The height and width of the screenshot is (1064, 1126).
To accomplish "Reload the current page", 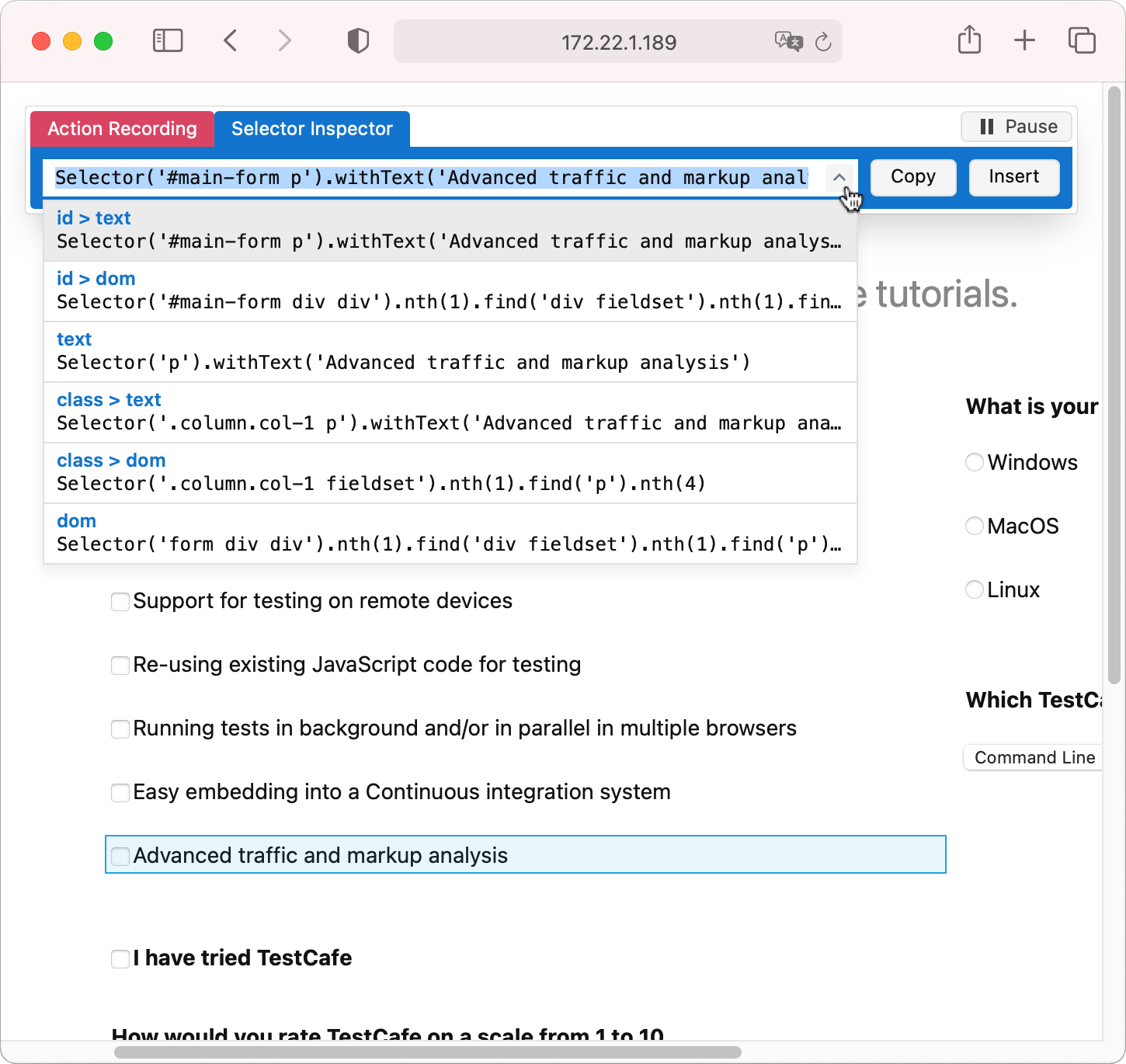I will pyautogui.click(x=822, y=42).
